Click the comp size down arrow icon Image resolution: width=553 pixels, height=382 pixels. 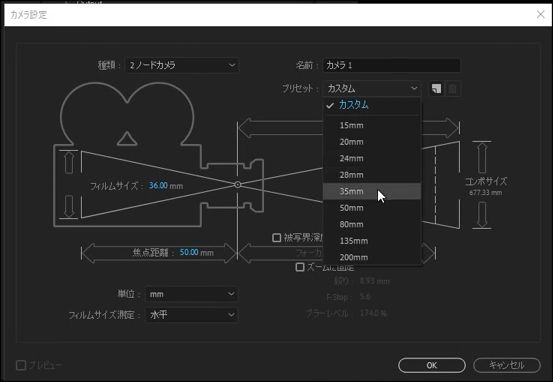[482, 215]
